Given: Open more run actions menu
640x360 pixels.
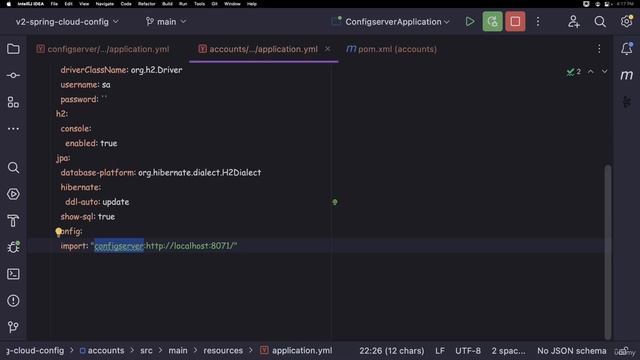Looking at the screenshot, I should [x=538, y=22].
